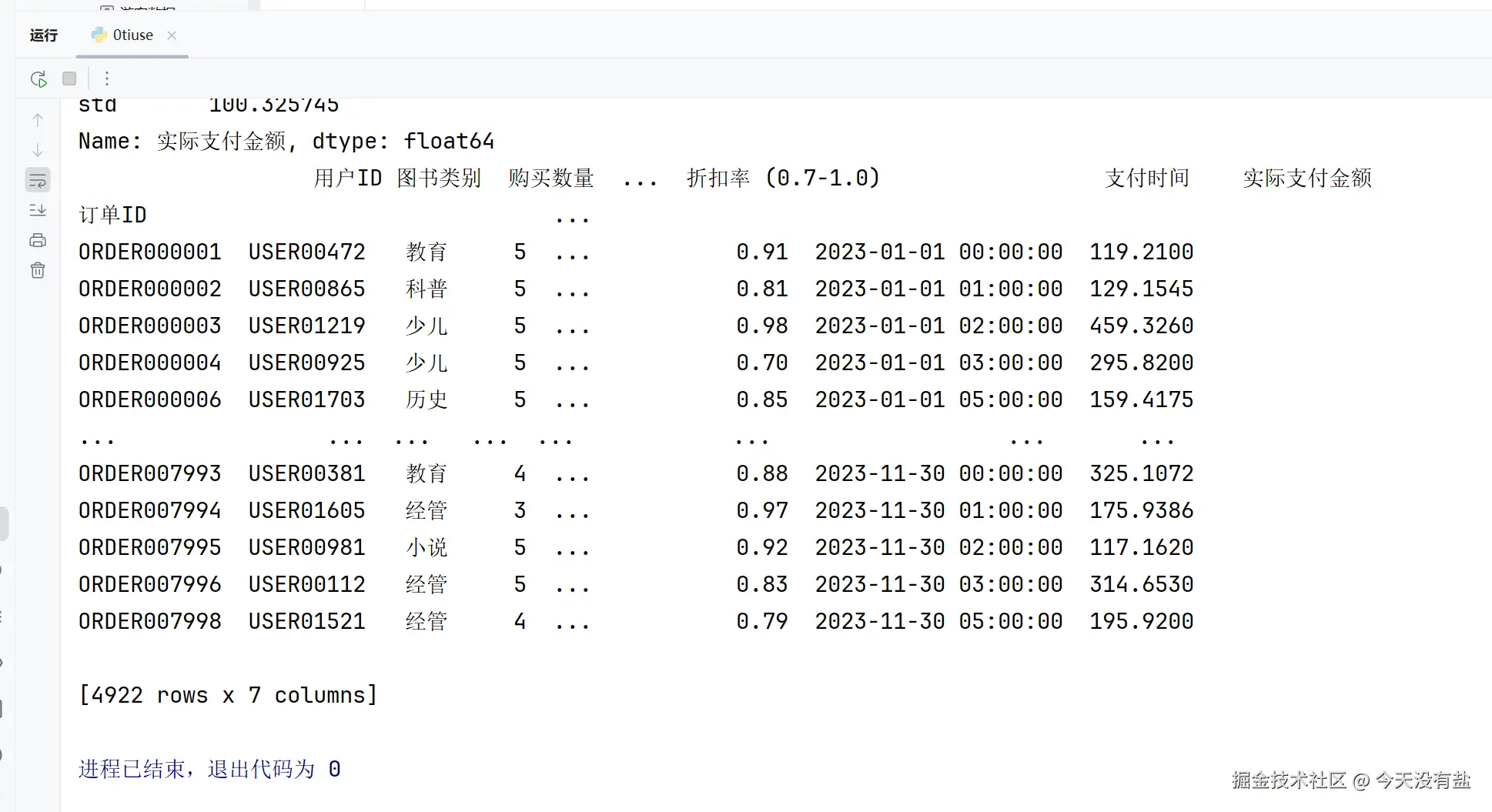Open more run options (three dots)

(107, 79)
